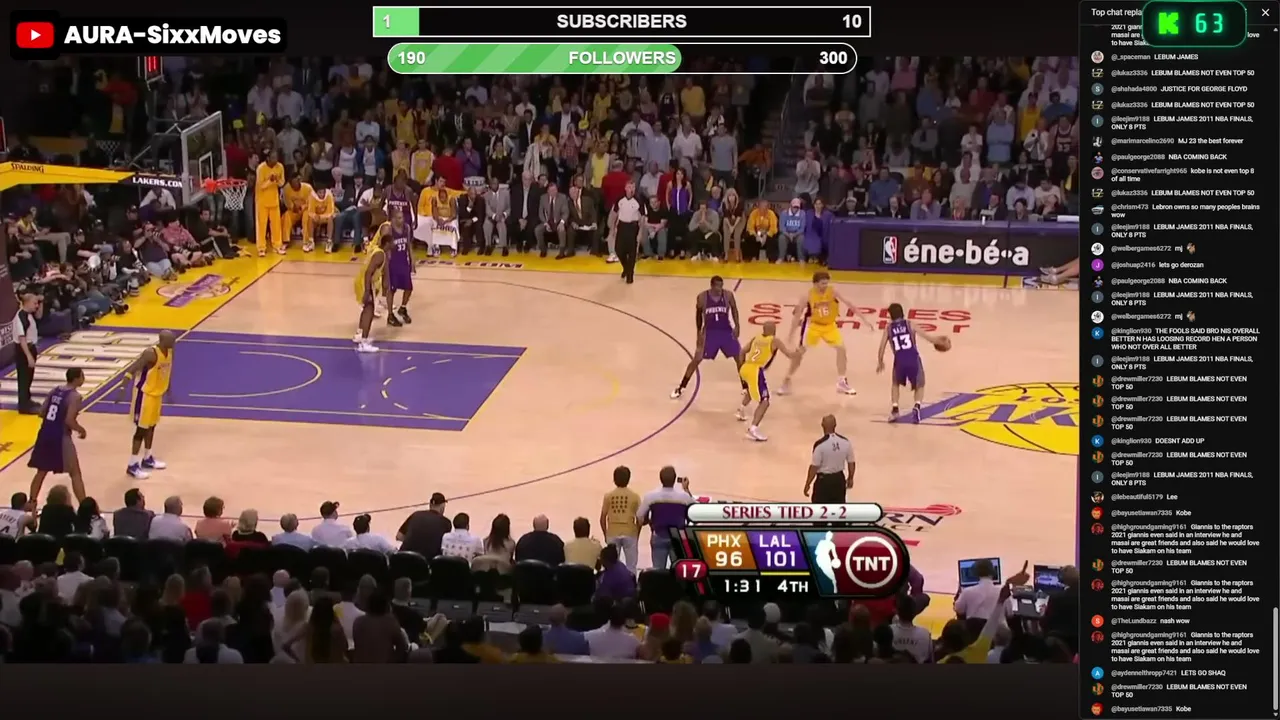
Task: Click the red 17 shot clock
Action: pos(690,571)
